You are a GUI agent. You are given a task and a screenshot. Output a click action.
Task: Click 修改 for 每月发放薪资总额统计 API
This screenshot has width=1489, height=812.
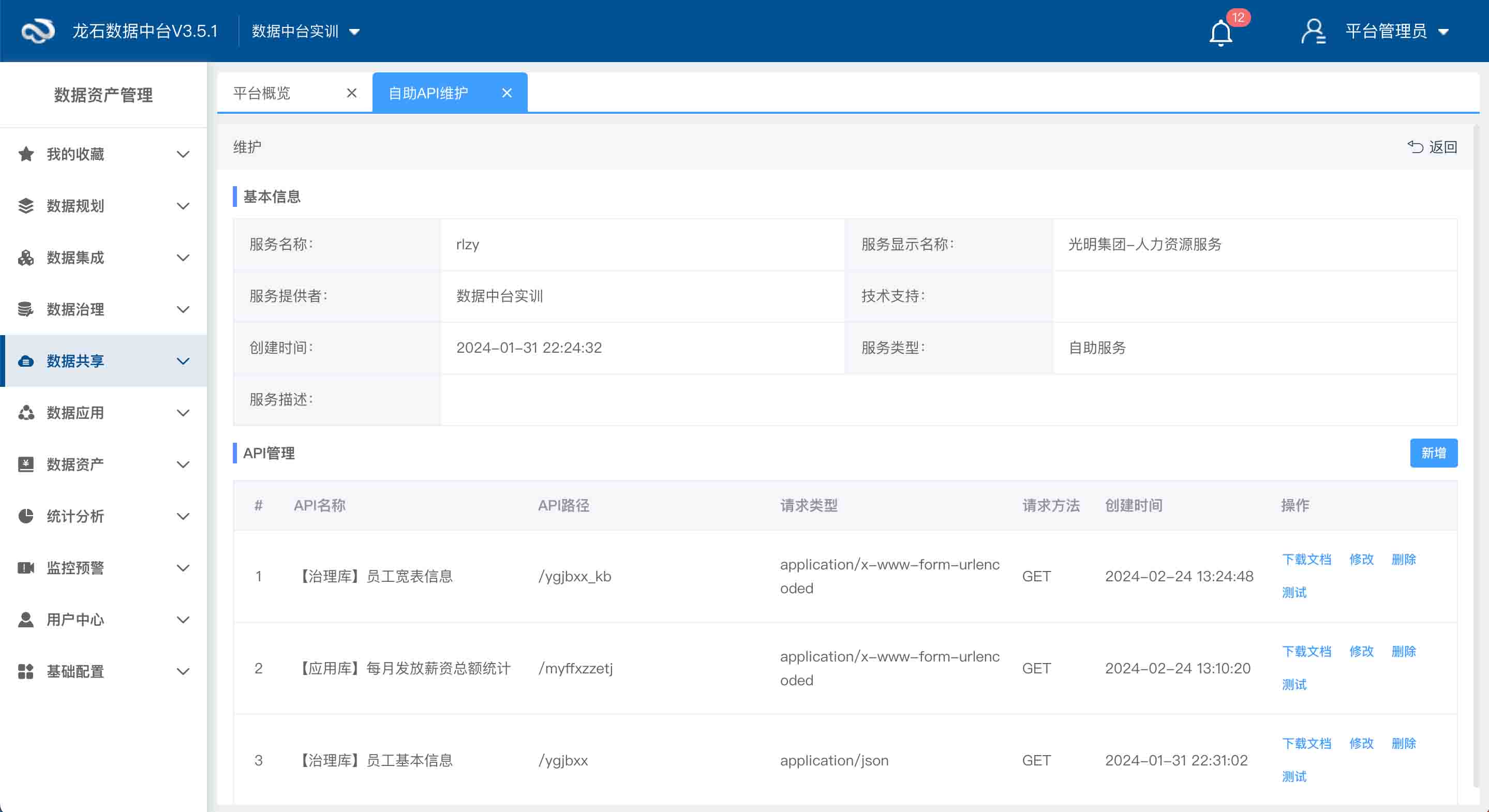(1361, 651)
